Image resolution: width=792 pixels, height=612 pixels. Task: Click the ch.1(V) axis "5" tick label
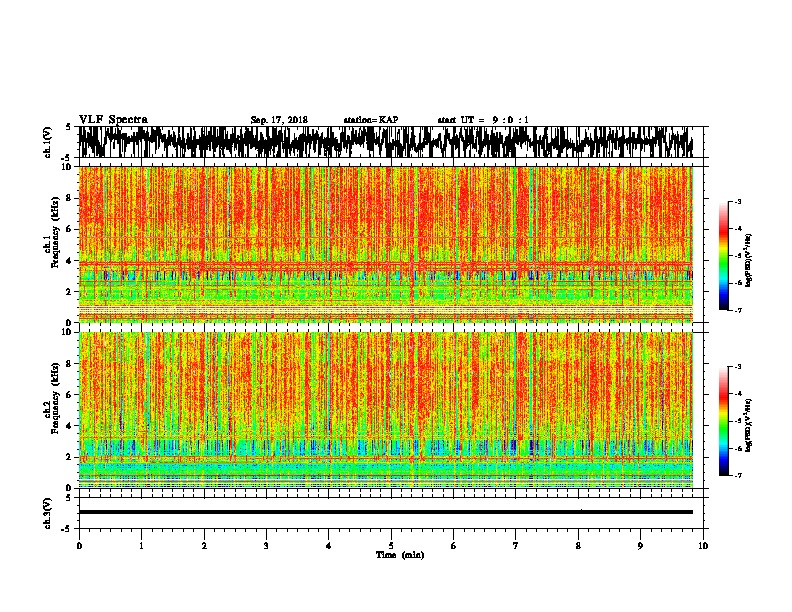click(69, 127)
